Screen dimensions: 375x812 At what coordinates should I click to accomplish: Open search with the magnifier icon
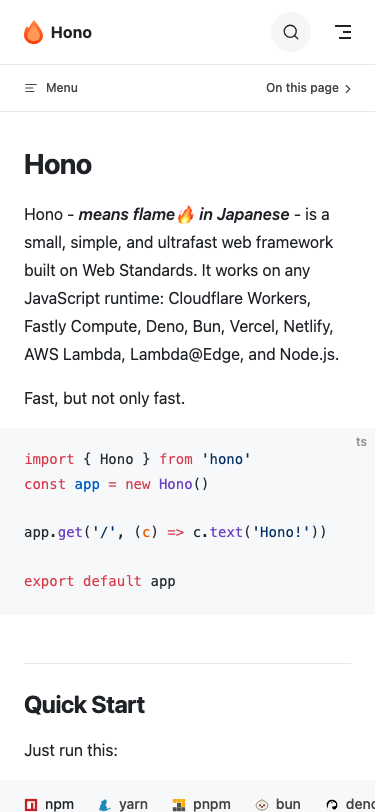[x=291, y=32]
